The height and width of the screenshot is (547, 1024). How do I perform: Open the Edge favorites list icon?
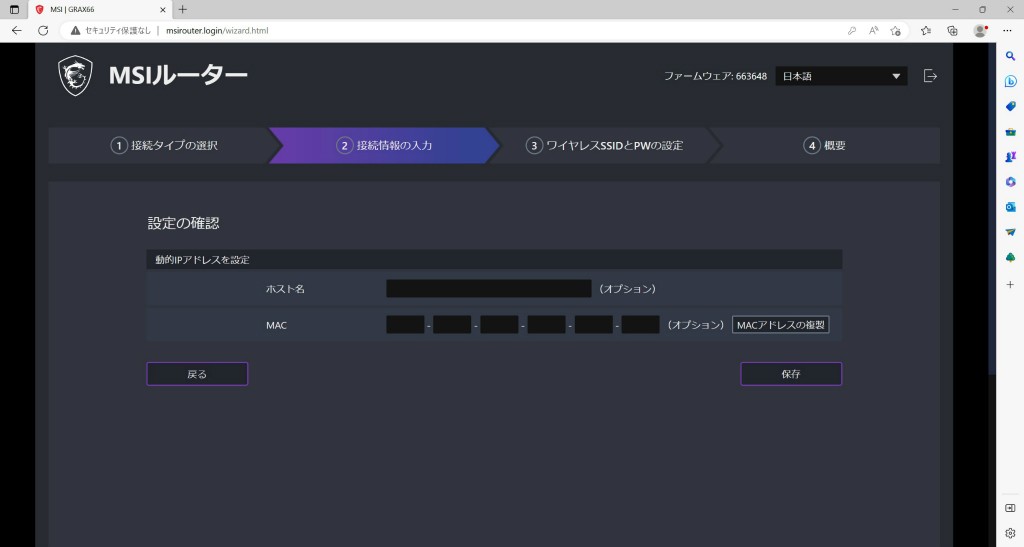coord(926,30)
